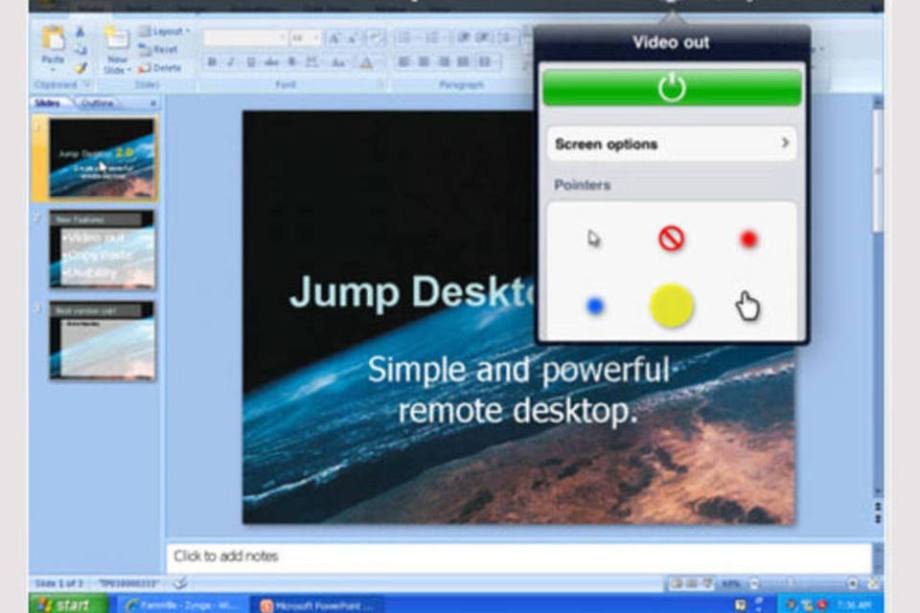Switch to the Slides pane tab

click(x=48, y=103)
